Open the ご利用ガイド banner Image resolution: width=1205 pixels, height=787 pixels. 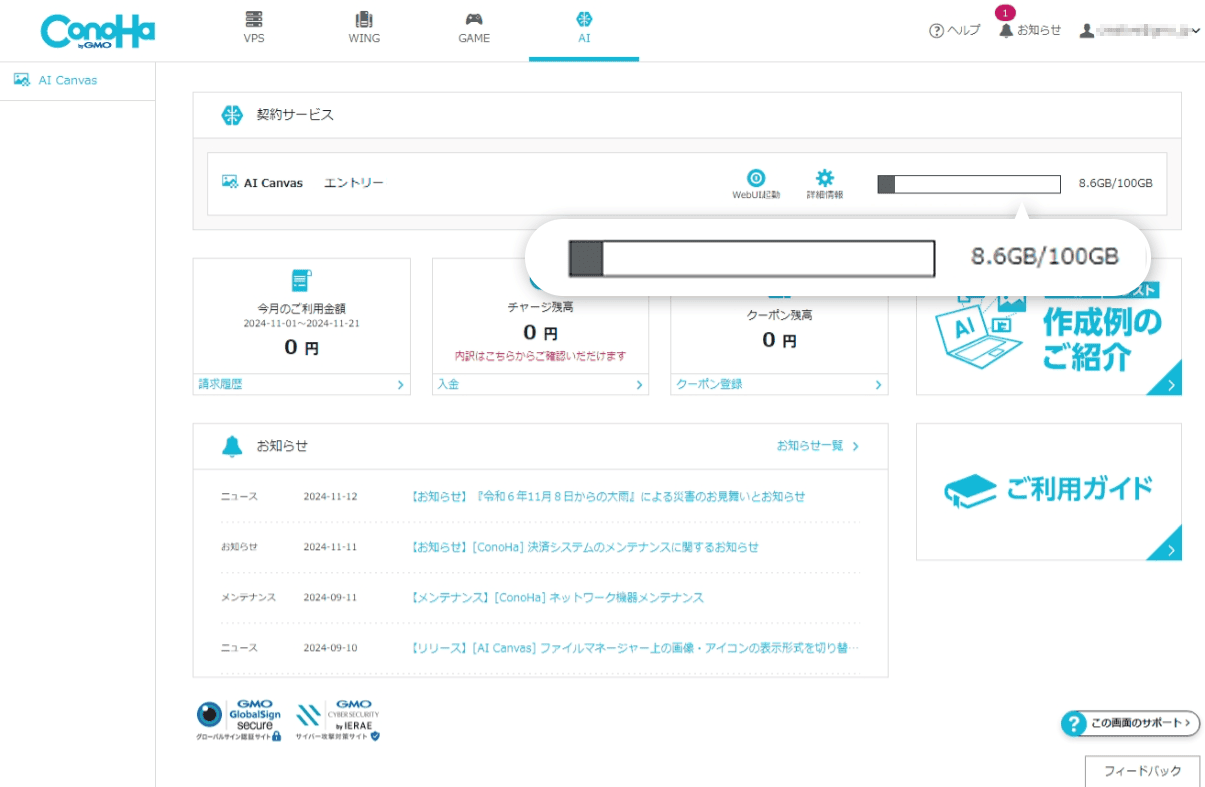tap(1049, 491)
